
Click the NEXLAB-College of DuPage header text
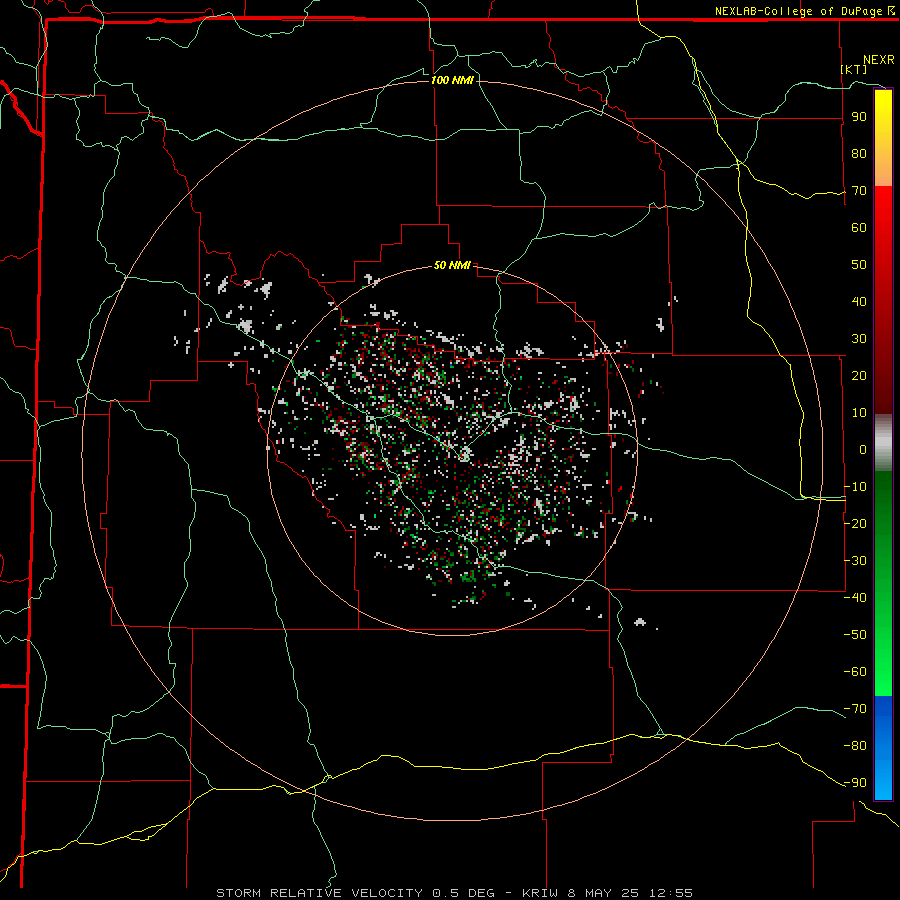798,11
